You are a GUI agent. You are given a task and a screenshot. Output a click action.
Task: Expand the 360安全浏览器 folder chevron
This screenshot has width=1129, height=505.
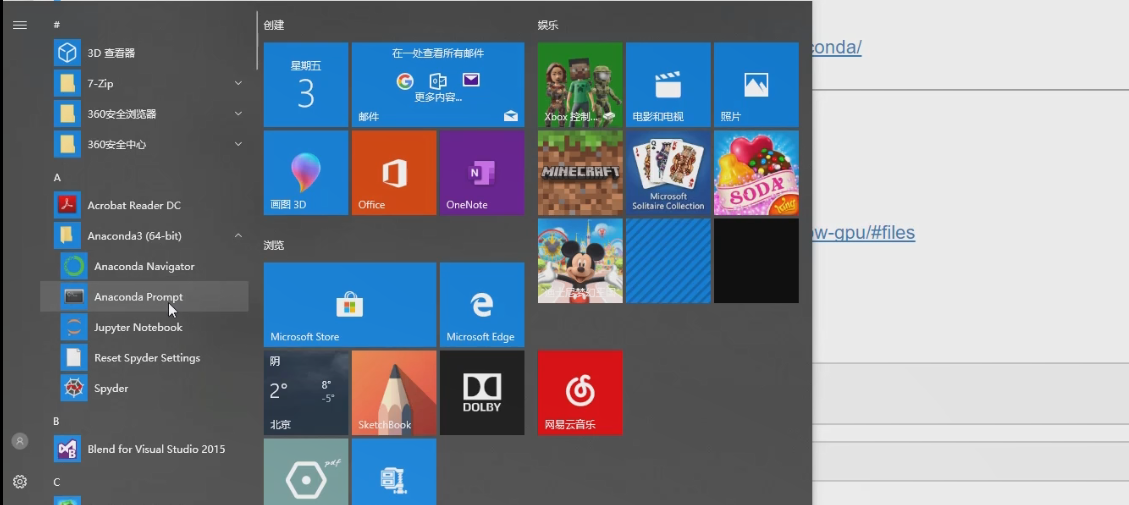[238, 114]
